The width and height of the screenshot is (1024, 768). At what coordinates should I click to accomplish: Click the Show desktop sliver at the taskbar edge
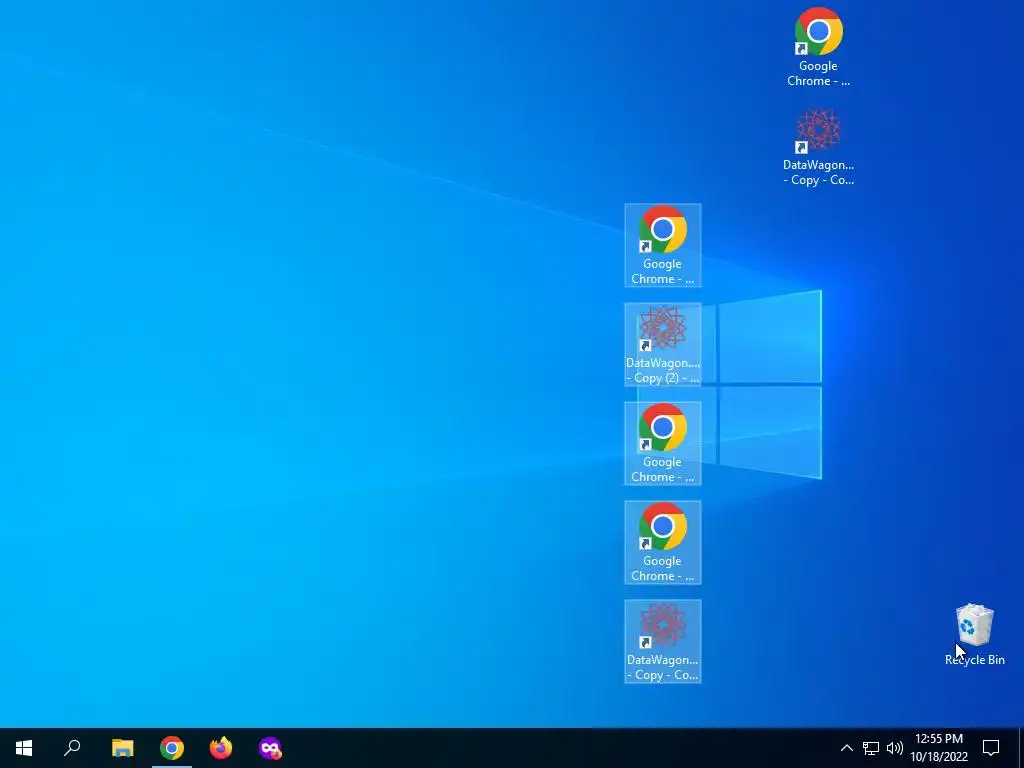[1021, 748]
